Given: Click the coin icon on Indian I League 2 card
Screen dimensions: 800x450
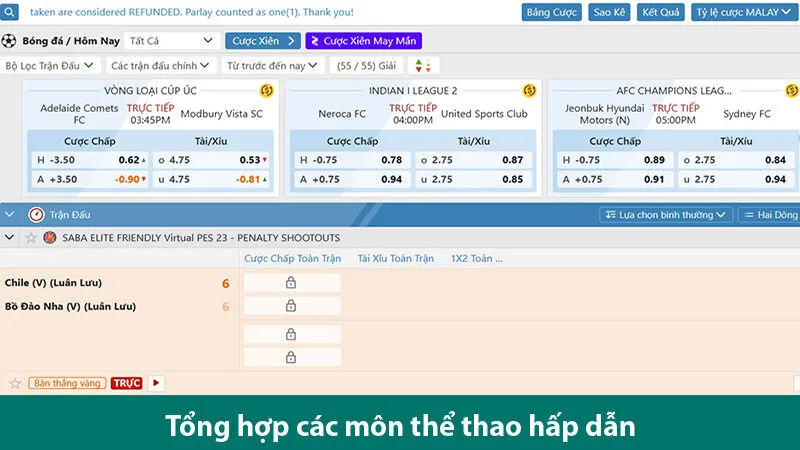Looking at the screenshot, I should (x=531, y=91).
